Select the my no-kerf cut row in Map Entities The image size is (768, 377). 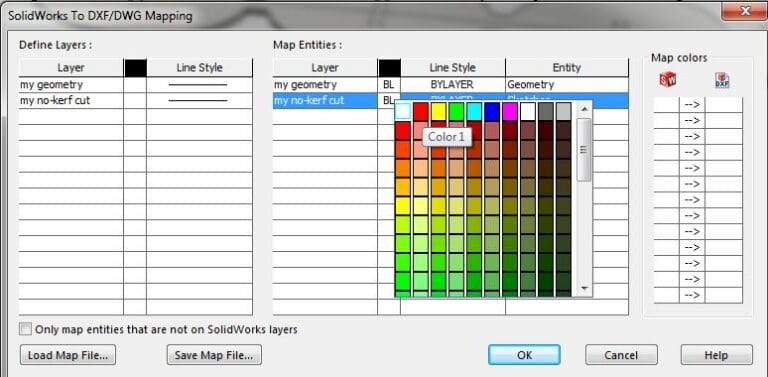coord(450,101)
